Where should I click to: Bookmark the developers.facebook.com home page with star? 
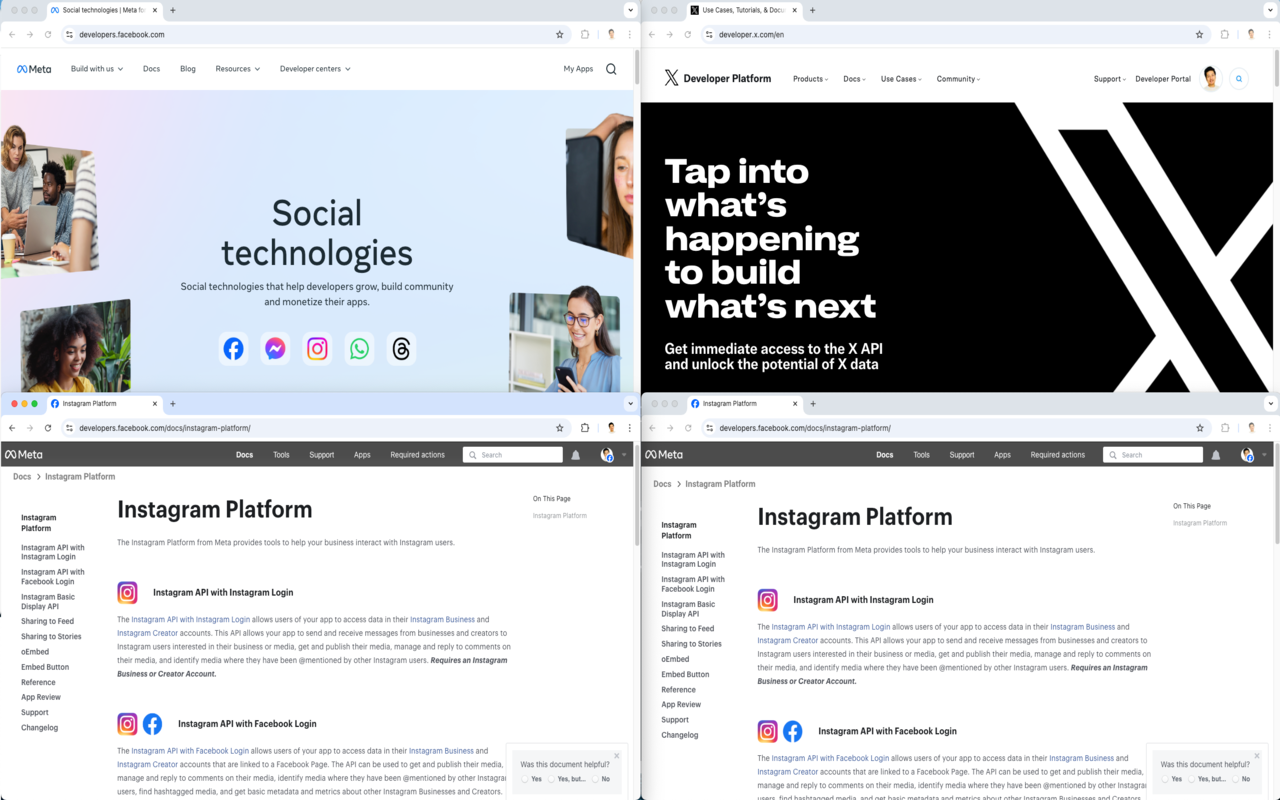pyautogui.click(x=560, y=34)
